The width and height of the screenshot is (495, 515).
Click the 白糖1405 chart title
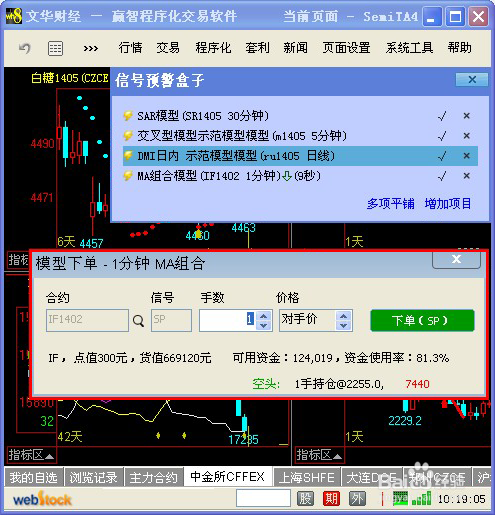coord(70,78)
